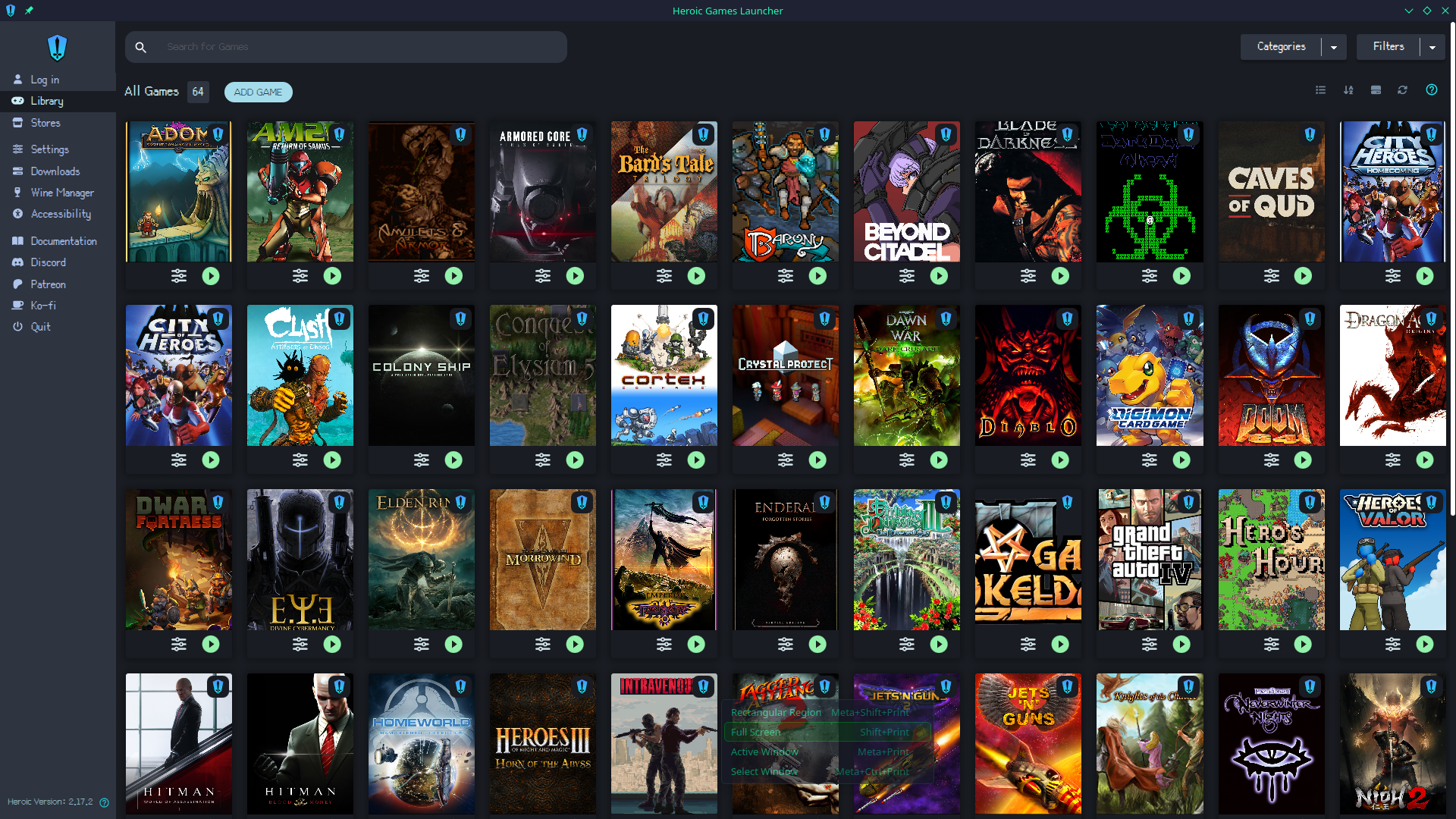The width and height of the screenshot is (1456, 819).
Task: Open settings for Clash game card
Action: 300,460
